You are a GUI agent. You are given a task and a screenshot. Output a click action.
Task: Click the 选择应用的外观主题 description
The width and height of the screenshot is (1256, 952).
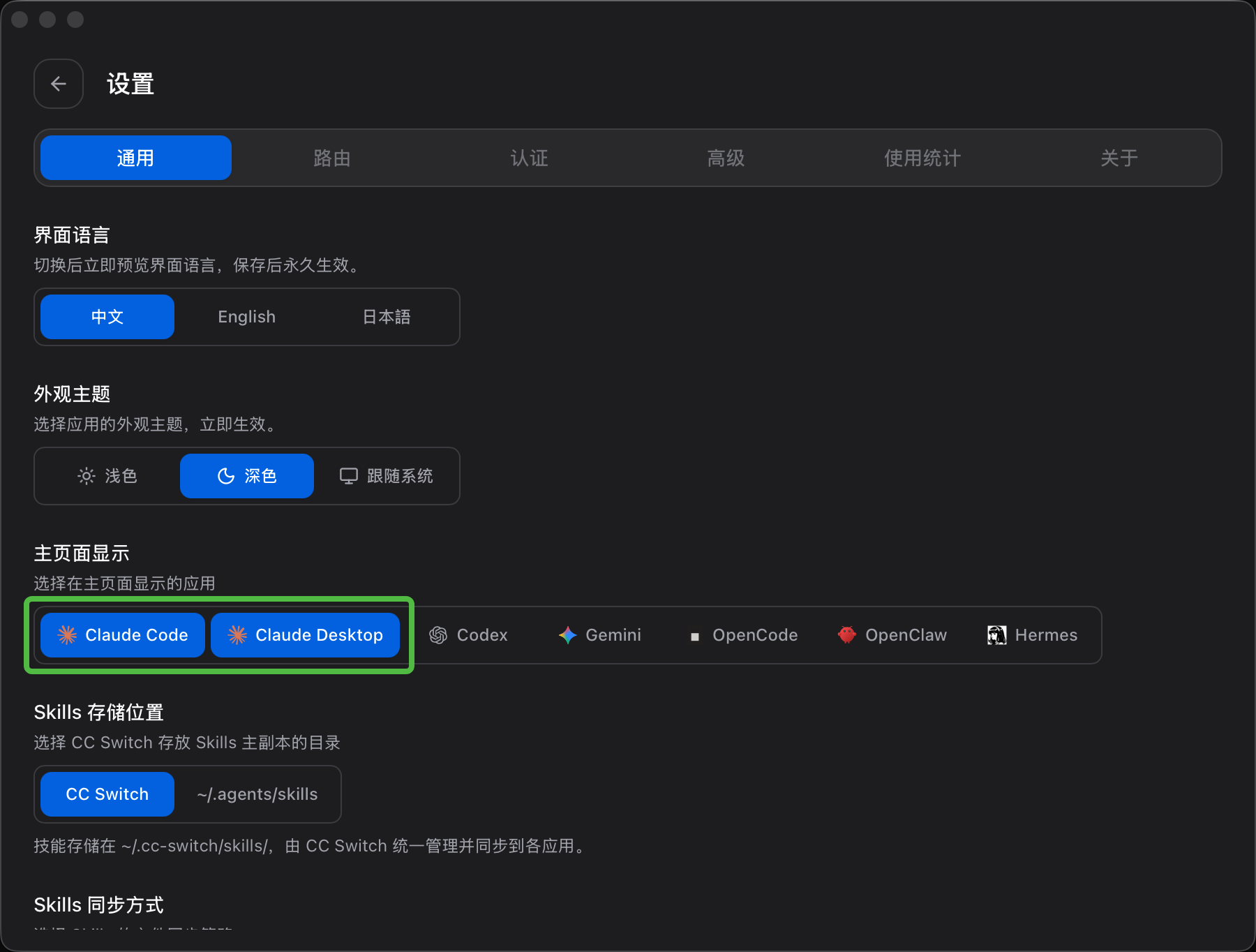(157, 424)
